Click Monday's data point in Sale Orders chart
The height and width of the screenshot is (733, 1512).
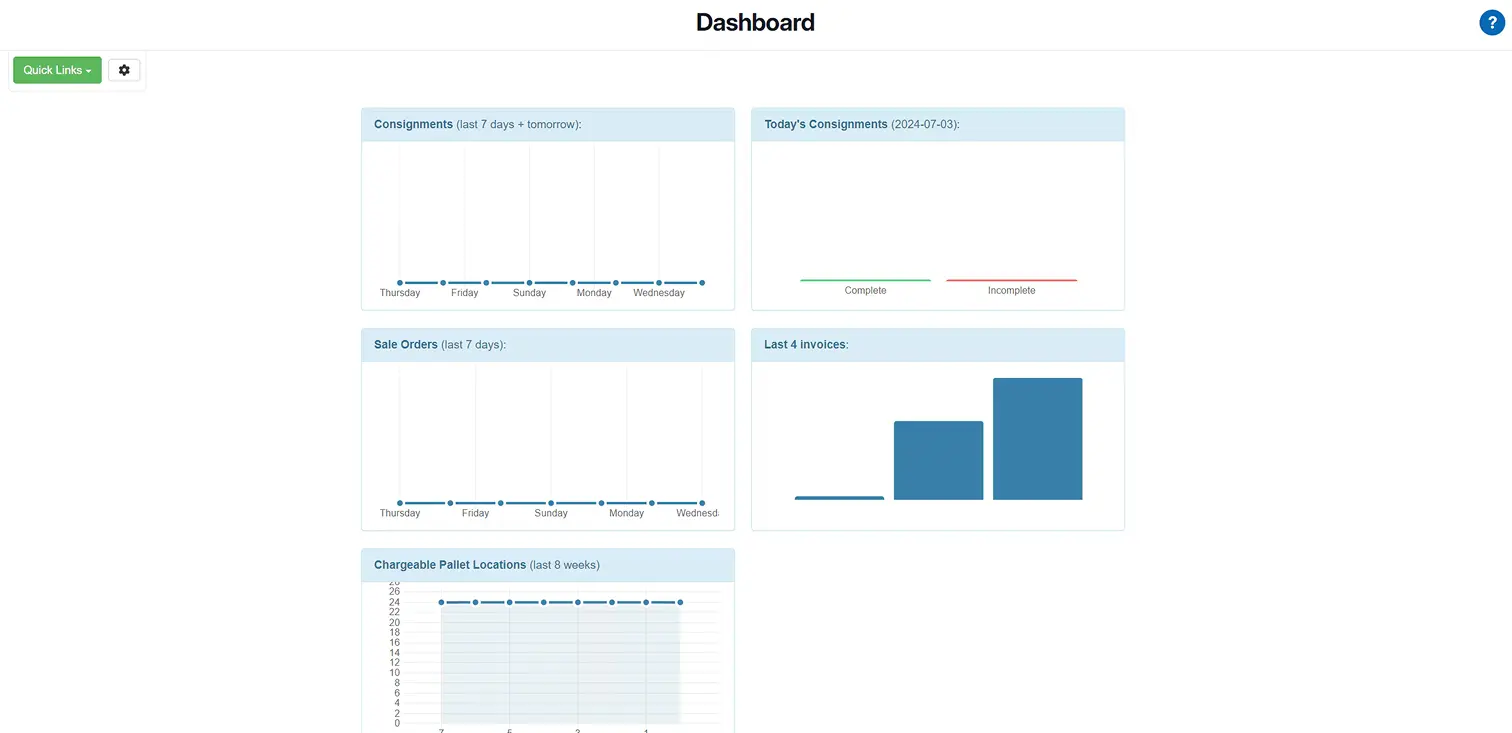pos(601,503)
